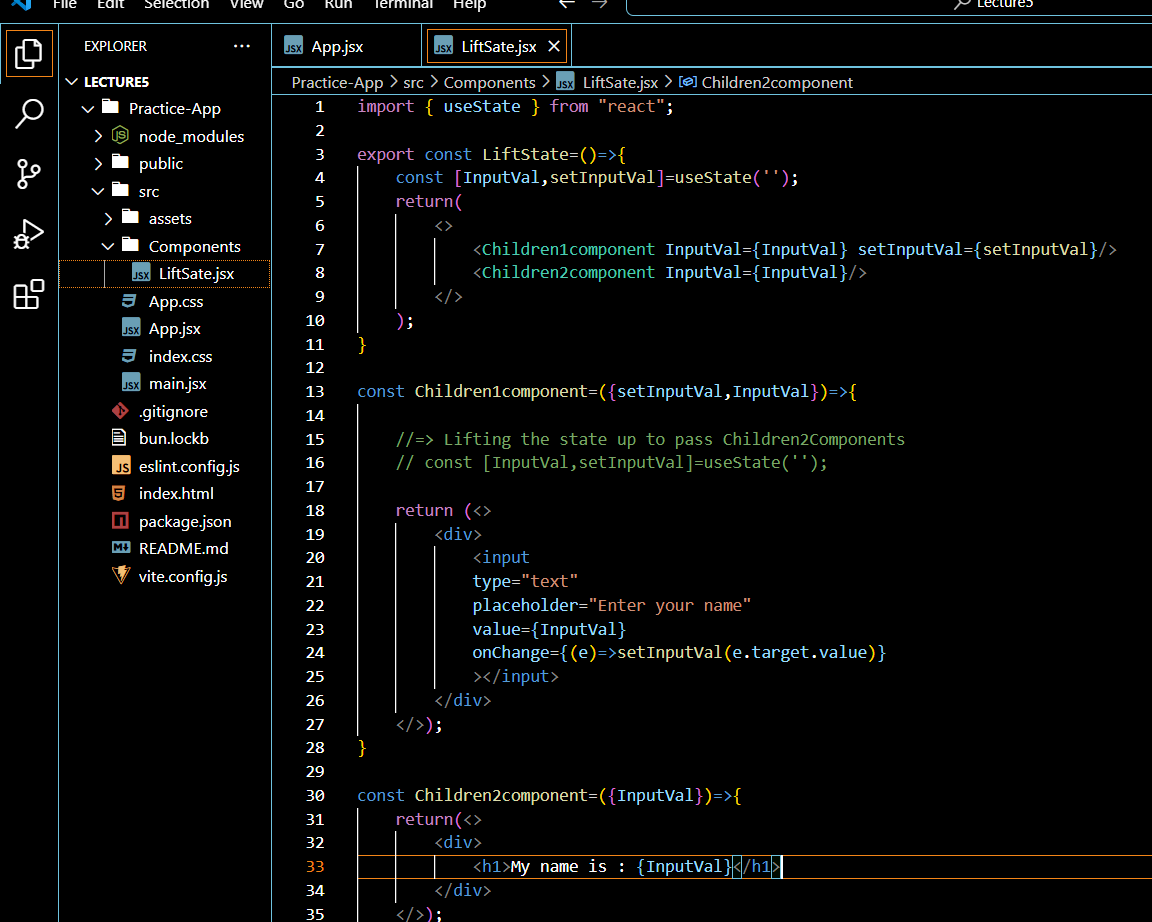Click the Lecture5 command center search box

coord(889,6)
